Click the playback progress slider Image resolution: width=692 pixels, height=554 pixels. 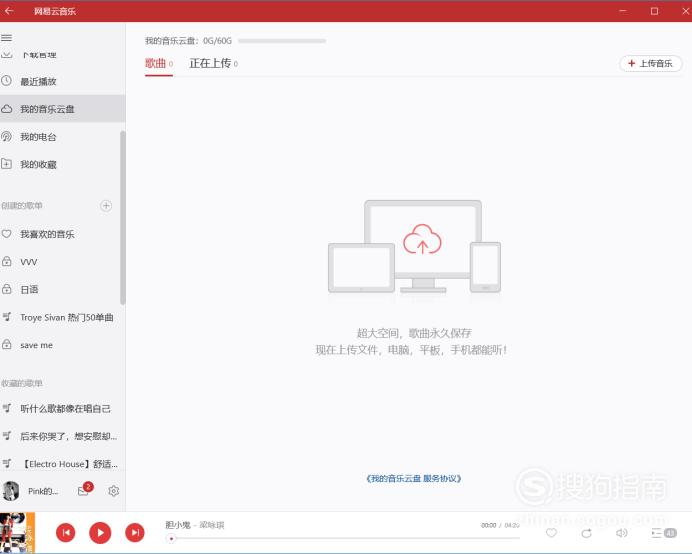343,539
